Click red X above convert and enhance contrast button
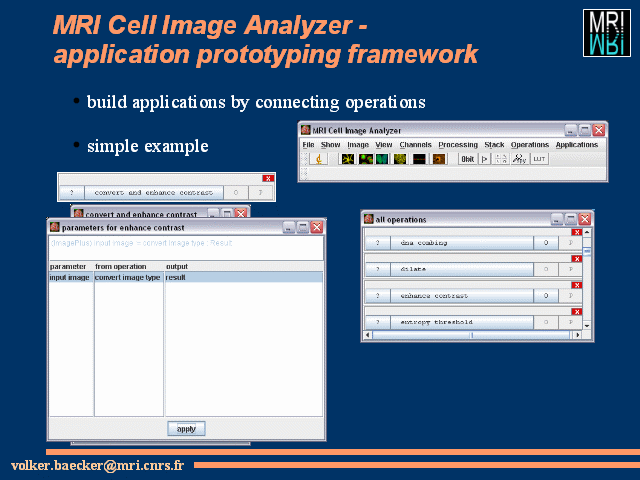 268,178
